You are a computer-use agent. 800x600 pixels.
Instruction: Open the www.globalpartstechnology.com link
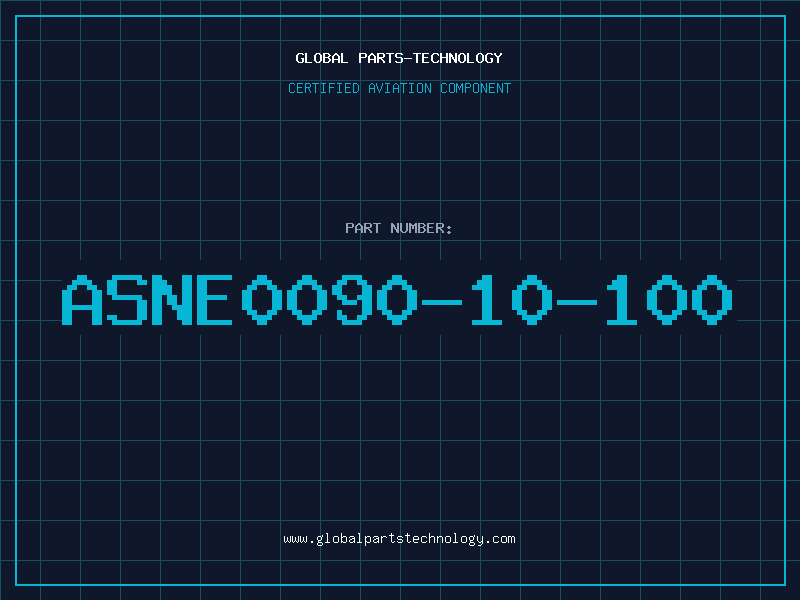tap(399, 539)
